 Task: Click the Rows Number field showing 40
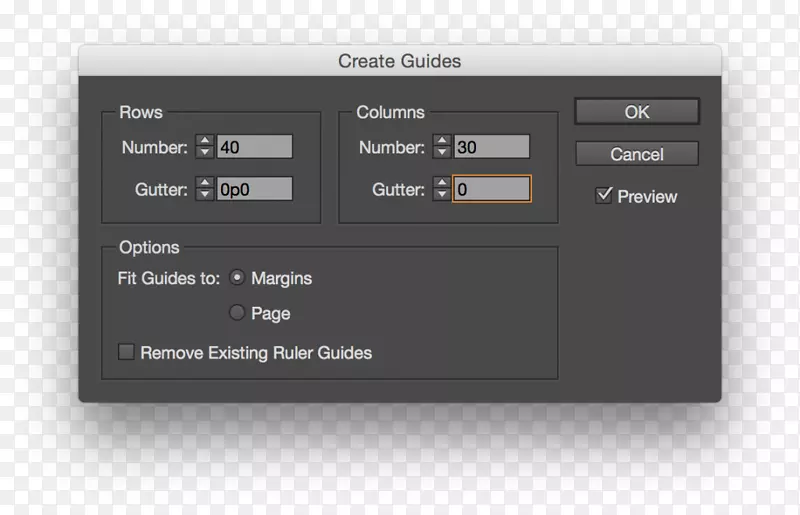pyautogui.click(x=255, y=147)
